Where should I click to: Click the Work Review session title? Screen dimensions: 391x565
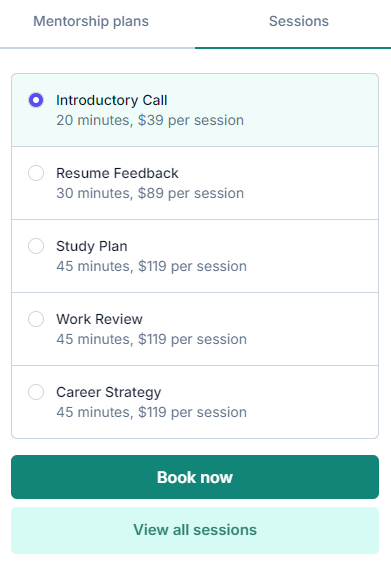tap(99, 319)
